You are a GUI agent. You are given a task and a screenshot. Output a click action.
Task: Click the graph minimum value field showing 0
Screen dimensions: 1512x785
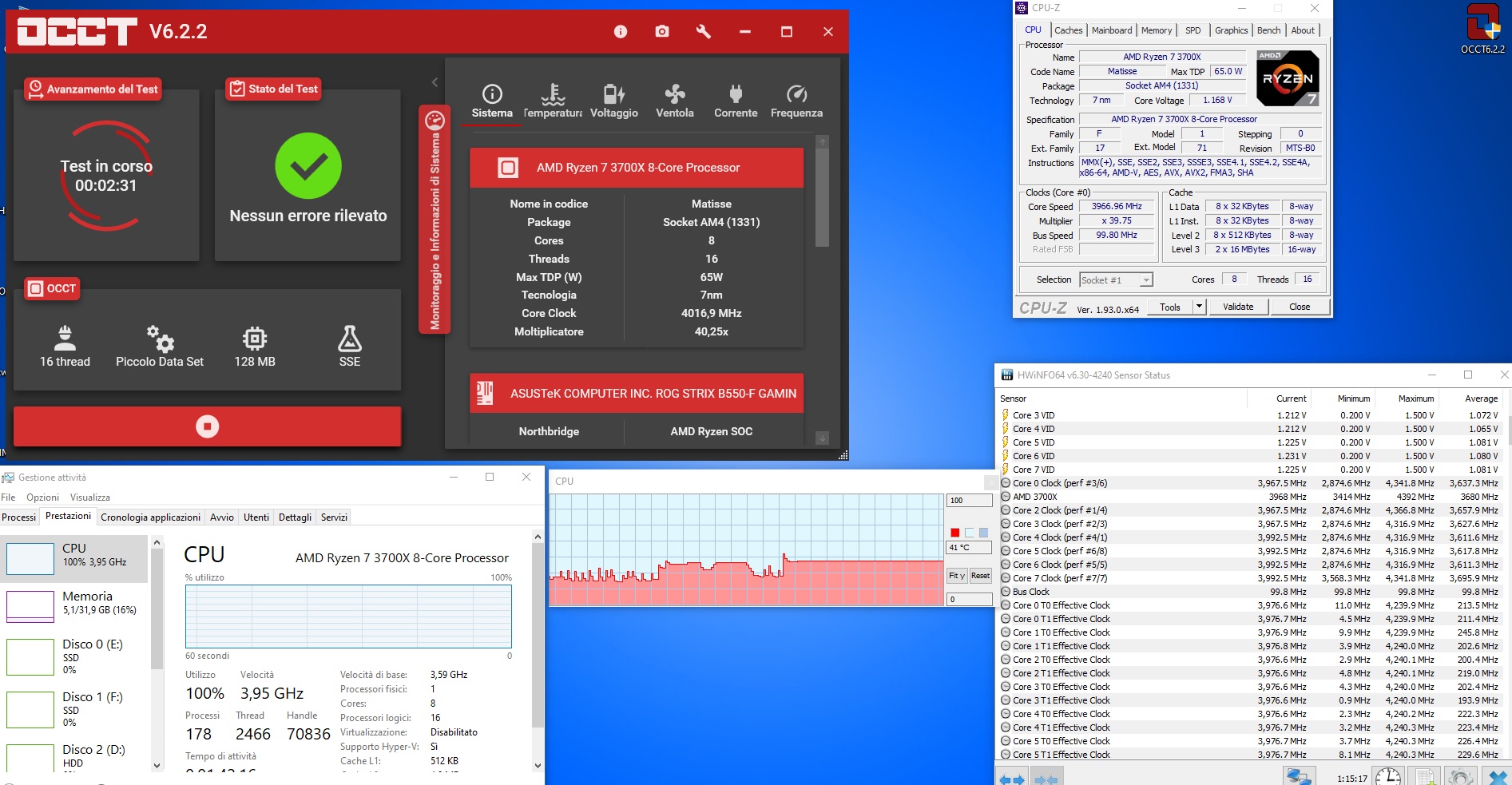970,599
